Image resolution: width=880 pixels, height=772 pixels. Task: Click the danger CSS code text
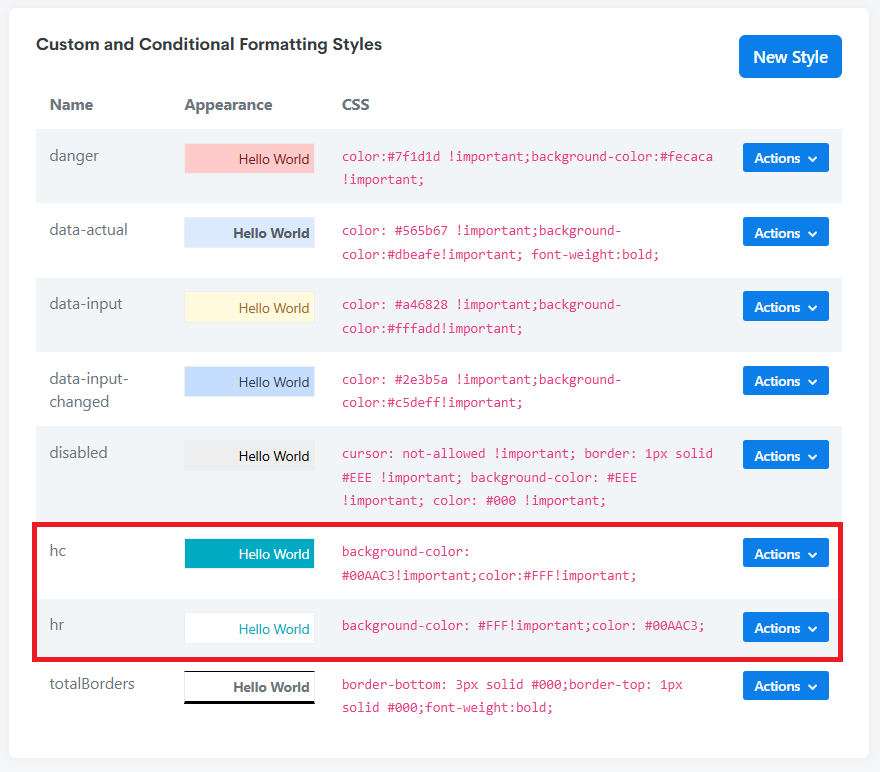pyautogui.click(x=527, y=168)
